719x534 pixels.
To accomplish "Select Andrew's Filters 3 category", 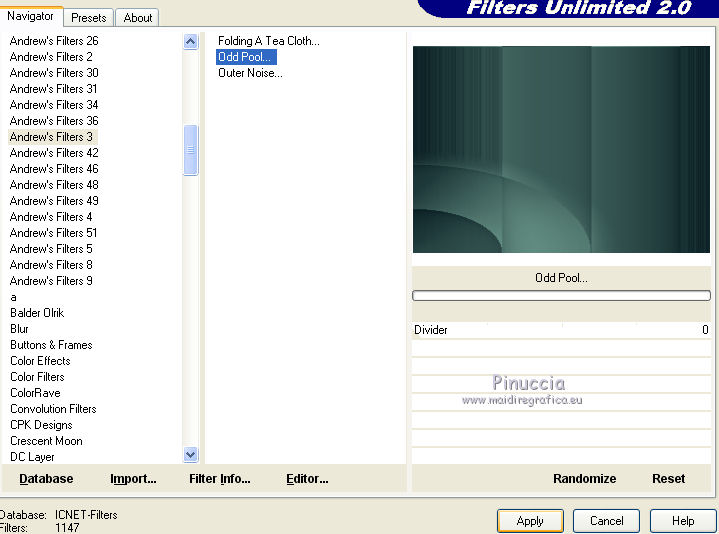I will 52,137.
